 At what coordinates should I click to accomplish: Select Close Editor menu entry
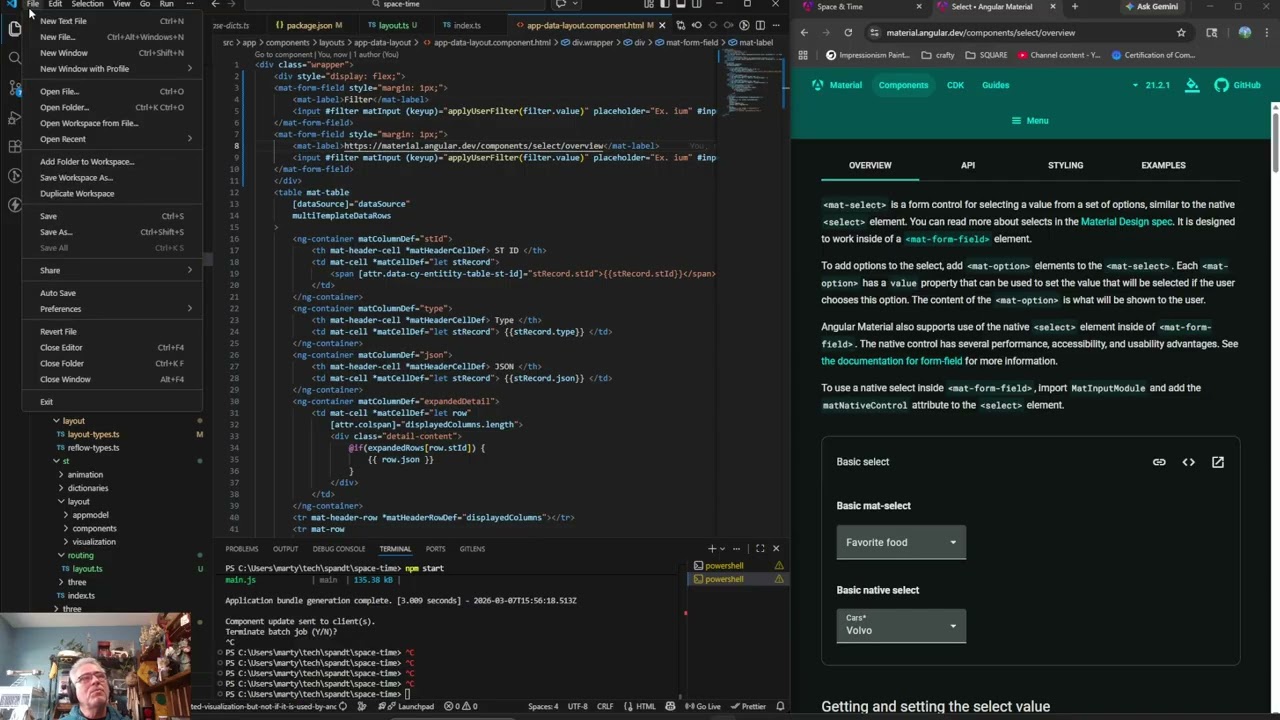point(112,347)
